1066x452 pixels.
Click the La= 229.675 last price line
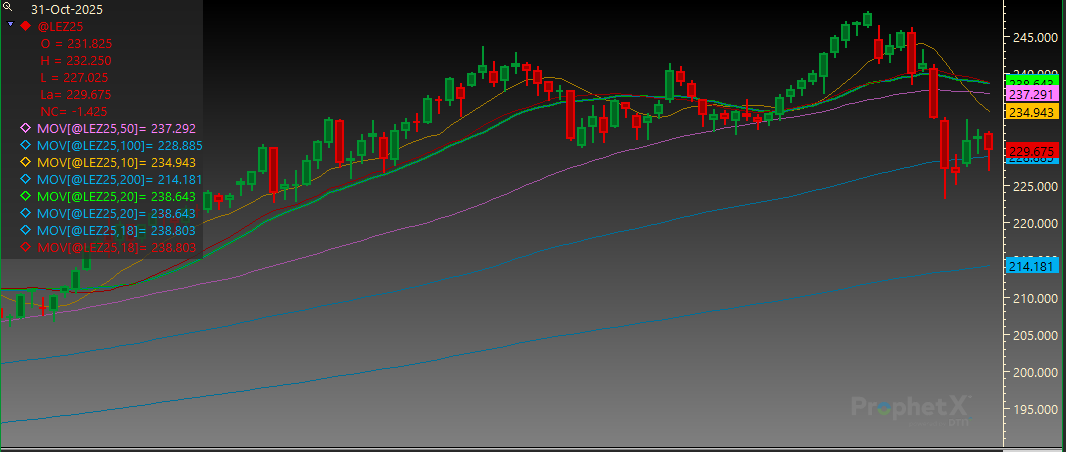tap(75, 94)
